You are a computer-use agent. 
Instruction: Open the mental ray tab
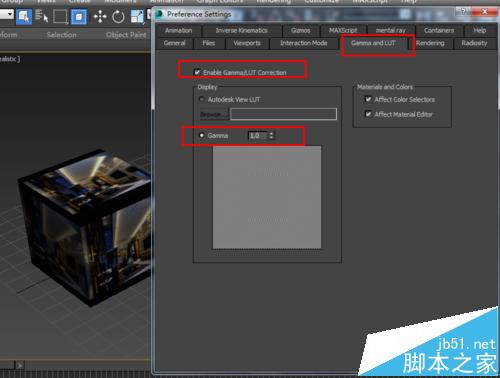tap(391, 30)
